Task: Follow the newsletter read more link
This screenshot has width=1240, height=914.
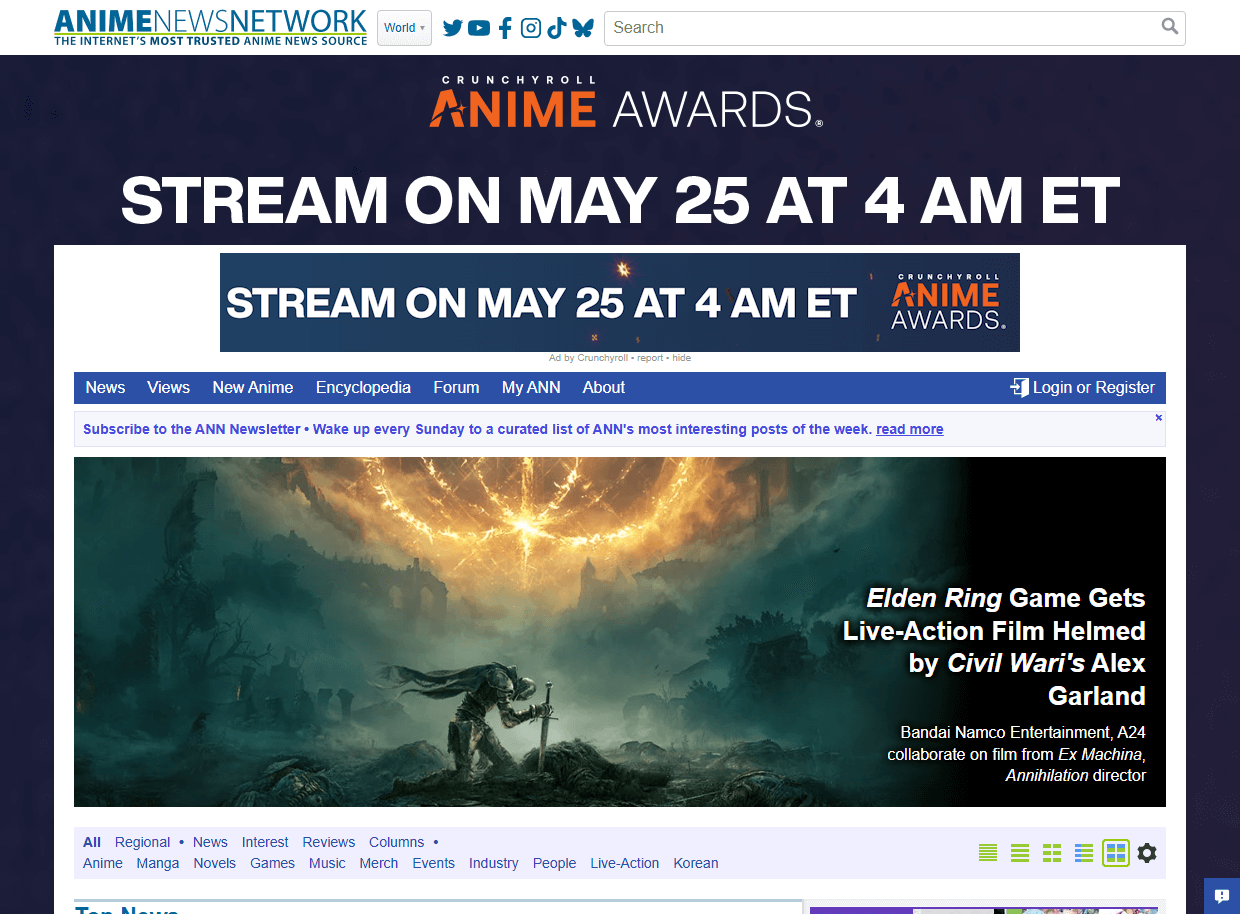Action: (910, 429)
